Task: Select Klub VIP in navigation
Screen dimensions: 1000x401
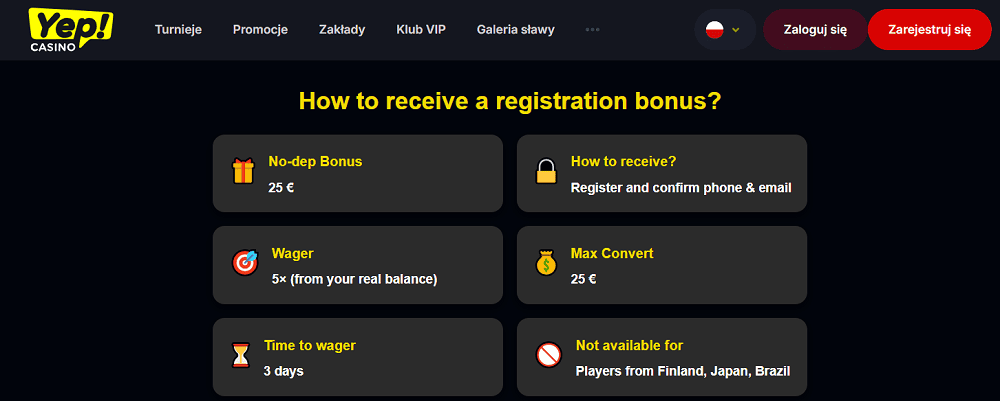Action: click(x=421, y=29)
